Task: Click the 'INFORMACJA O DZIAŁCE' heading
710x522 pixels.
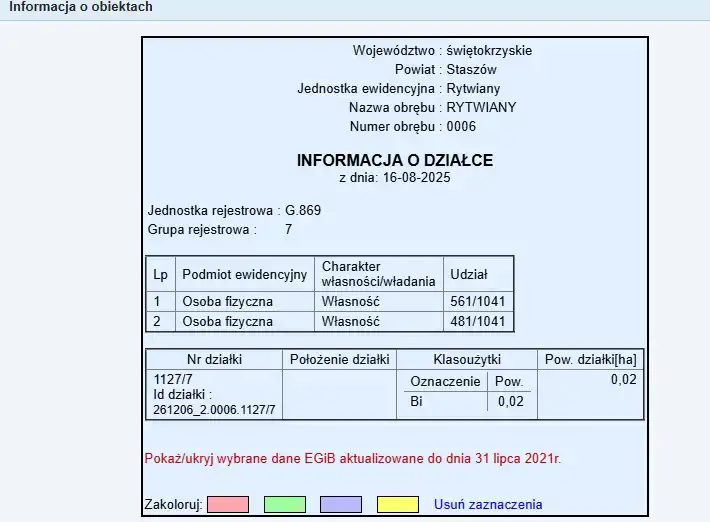Action: (395, 160)
